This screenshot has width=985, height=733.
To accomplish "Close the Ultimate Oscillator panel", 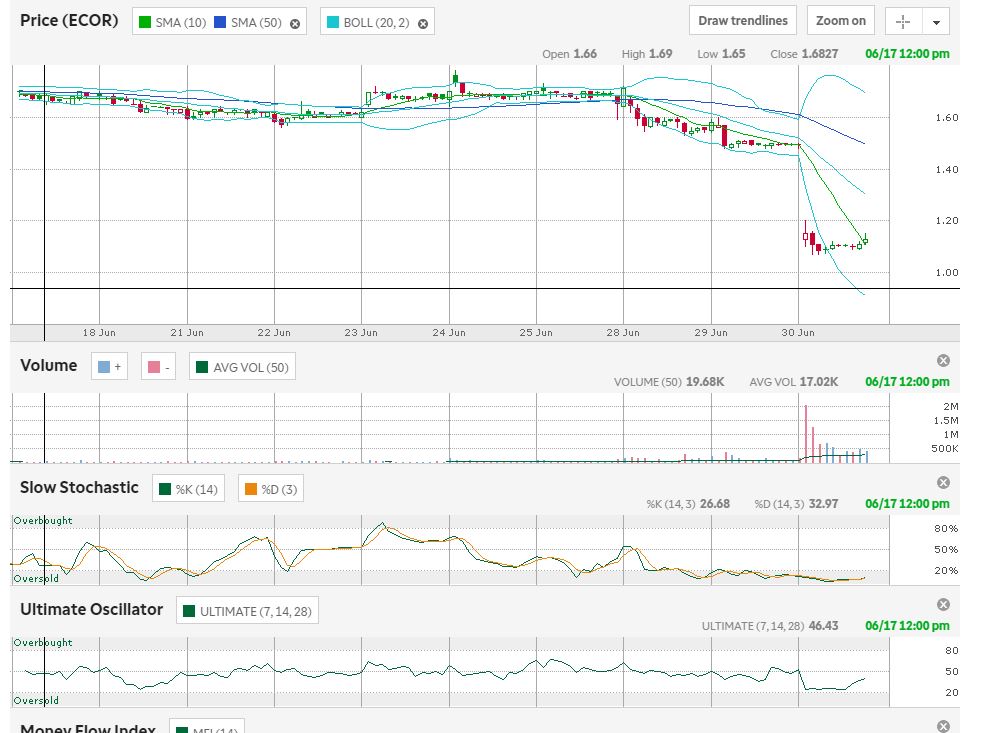I will pyautogui.click(x=943, y=604).
